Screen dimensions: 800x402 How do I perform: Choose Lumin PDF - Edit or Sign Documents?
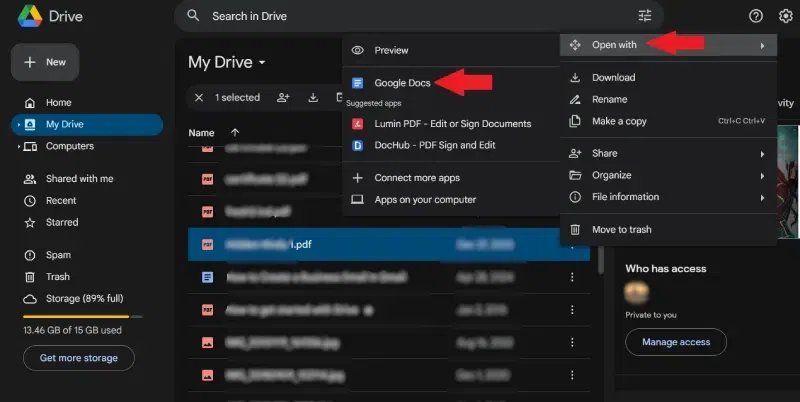pos(451,123)
